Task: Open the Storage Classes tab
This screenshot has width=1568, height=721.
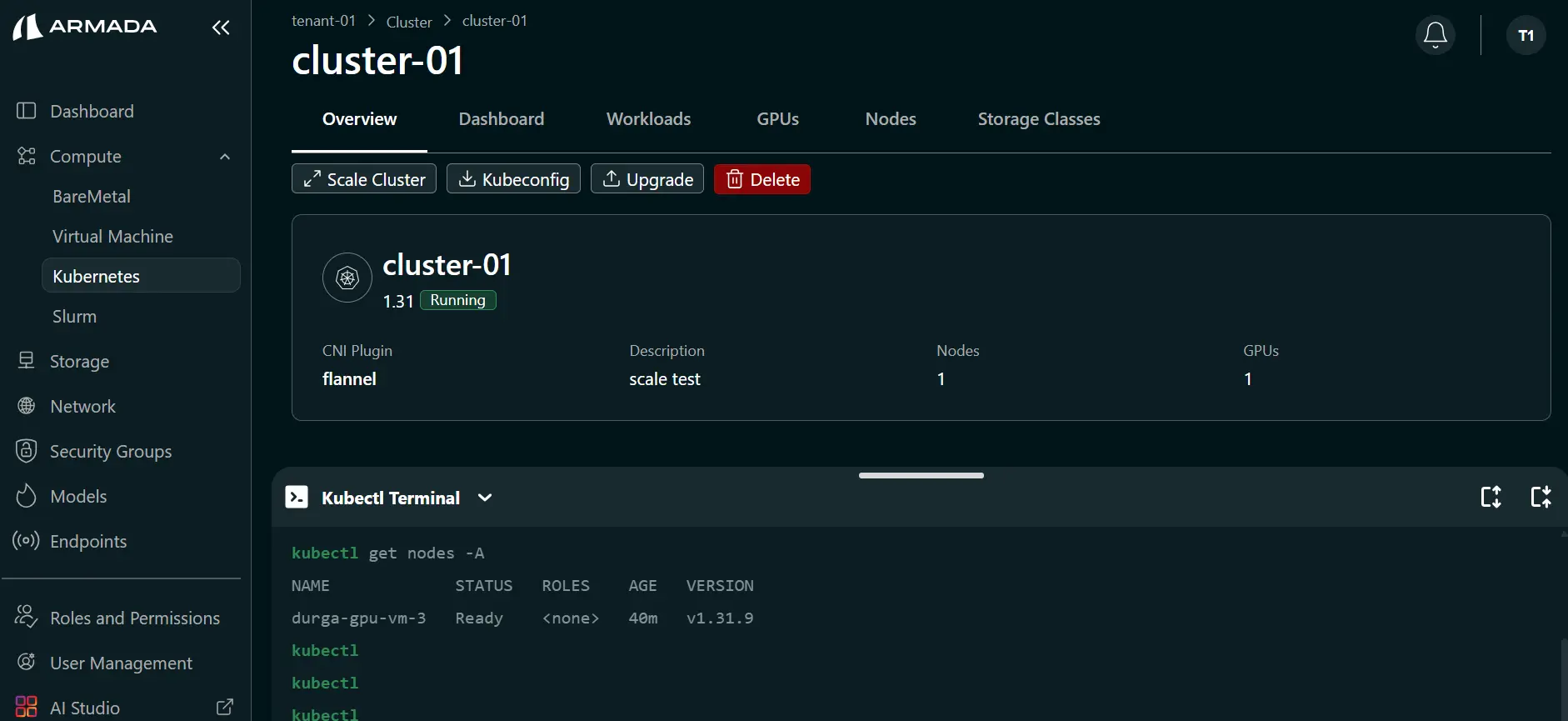Action: [x=1039, y=119]
